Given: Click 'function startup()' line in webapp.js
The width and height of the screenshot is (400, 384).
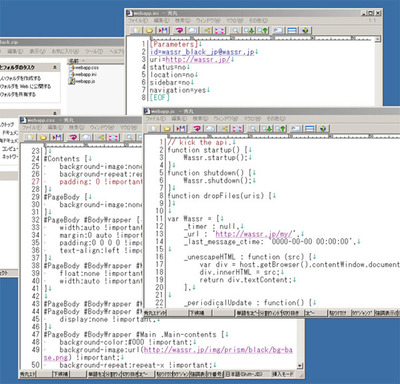Looking at the screenshot, I should point(207,150).
